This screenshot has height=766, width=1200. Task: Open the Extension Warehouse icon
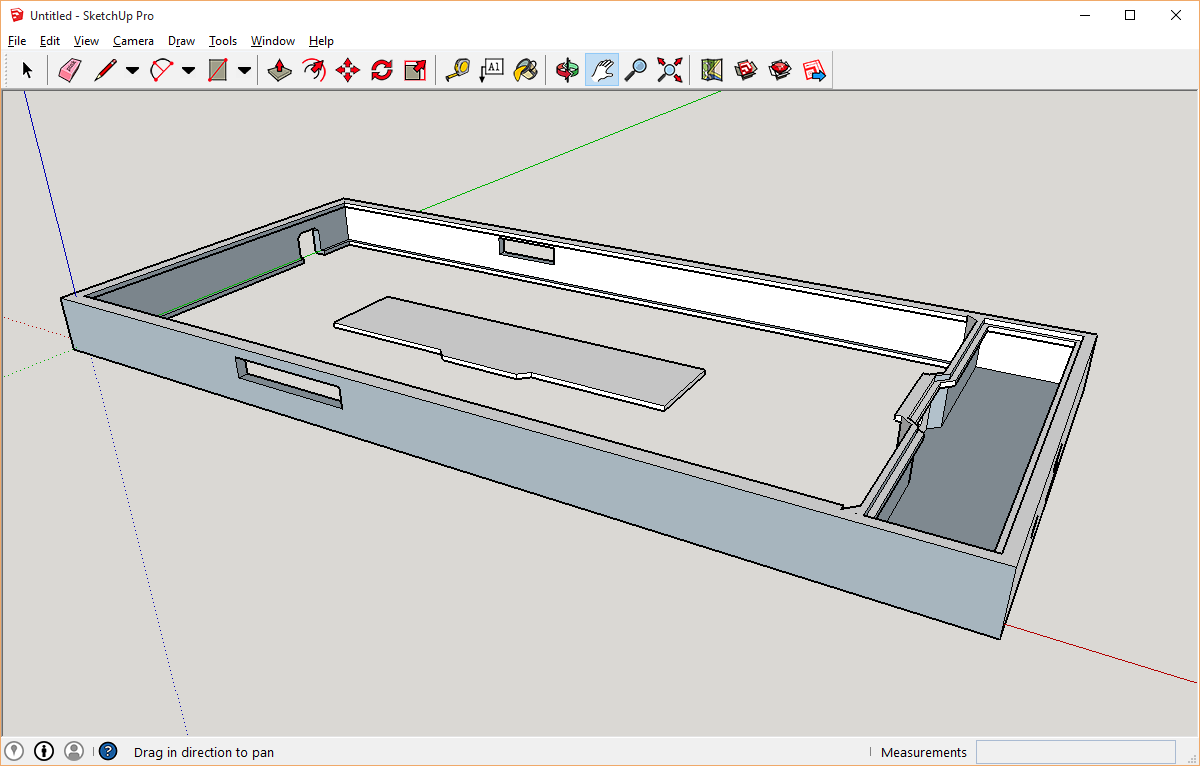780,70
